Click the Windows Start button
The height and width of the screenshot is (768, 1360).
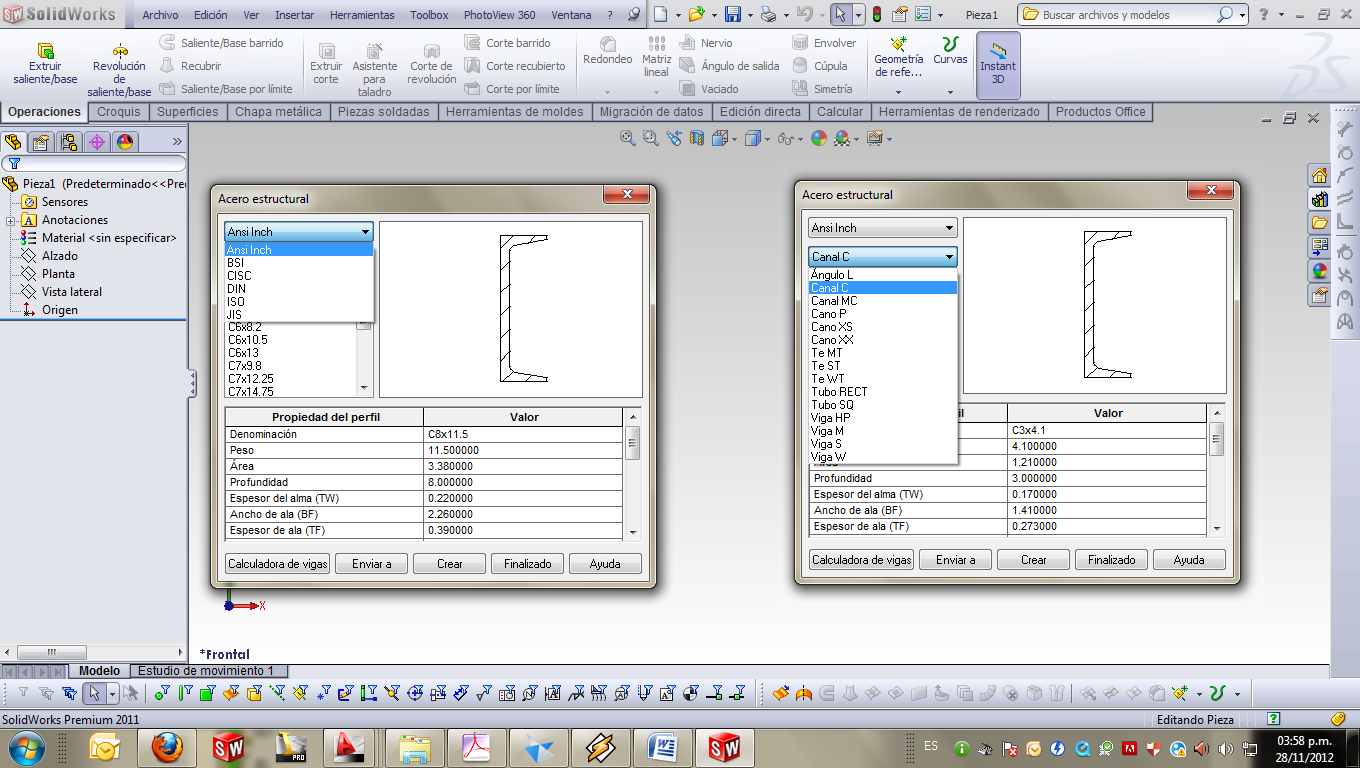tap(24, 747)
